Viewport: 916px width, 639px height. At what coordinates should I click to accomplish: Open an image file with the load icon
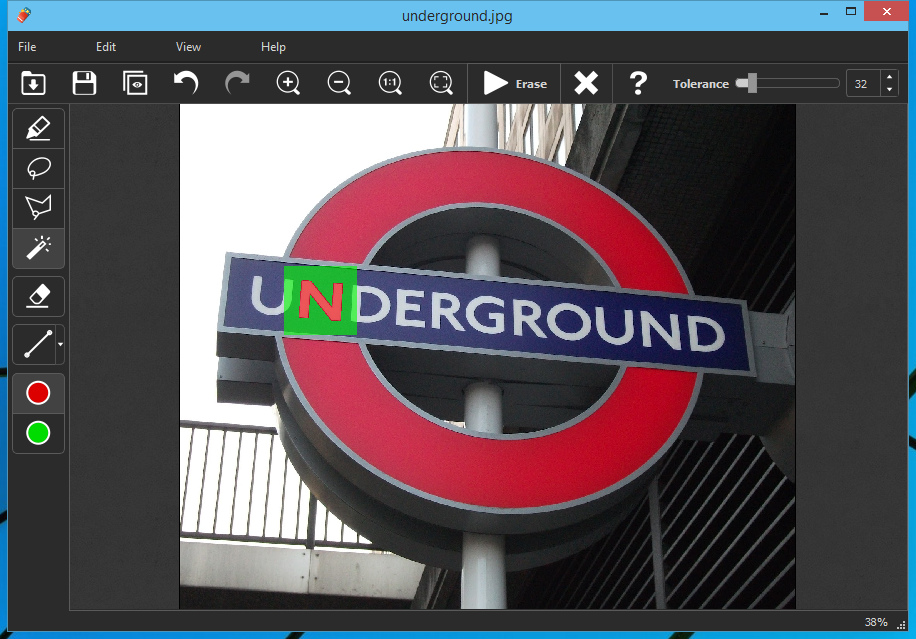point(33,84)
